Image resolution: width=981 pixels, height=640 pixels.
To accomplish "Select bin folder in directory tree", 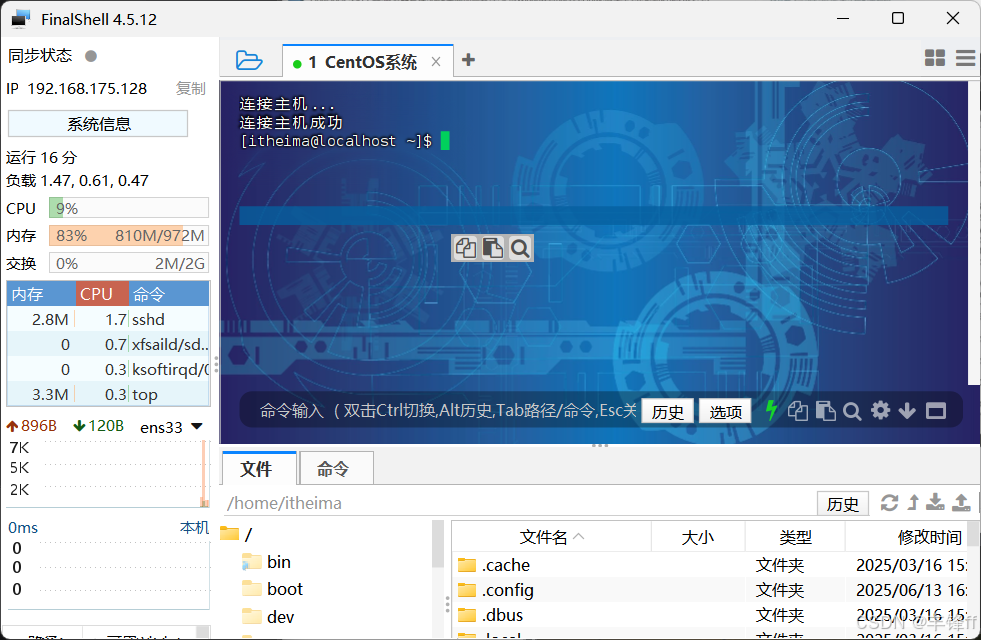I will [267, 562].
